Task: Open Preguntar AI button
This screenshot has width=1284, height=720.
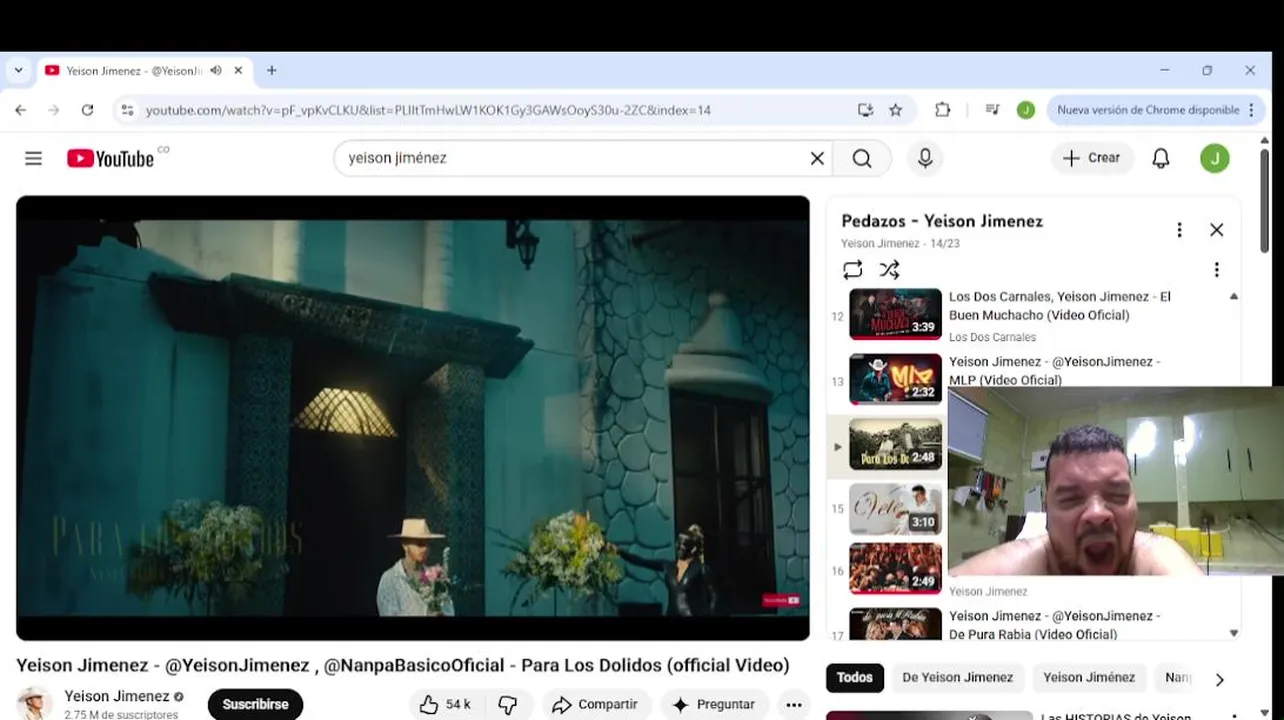Action: [714, 704]
